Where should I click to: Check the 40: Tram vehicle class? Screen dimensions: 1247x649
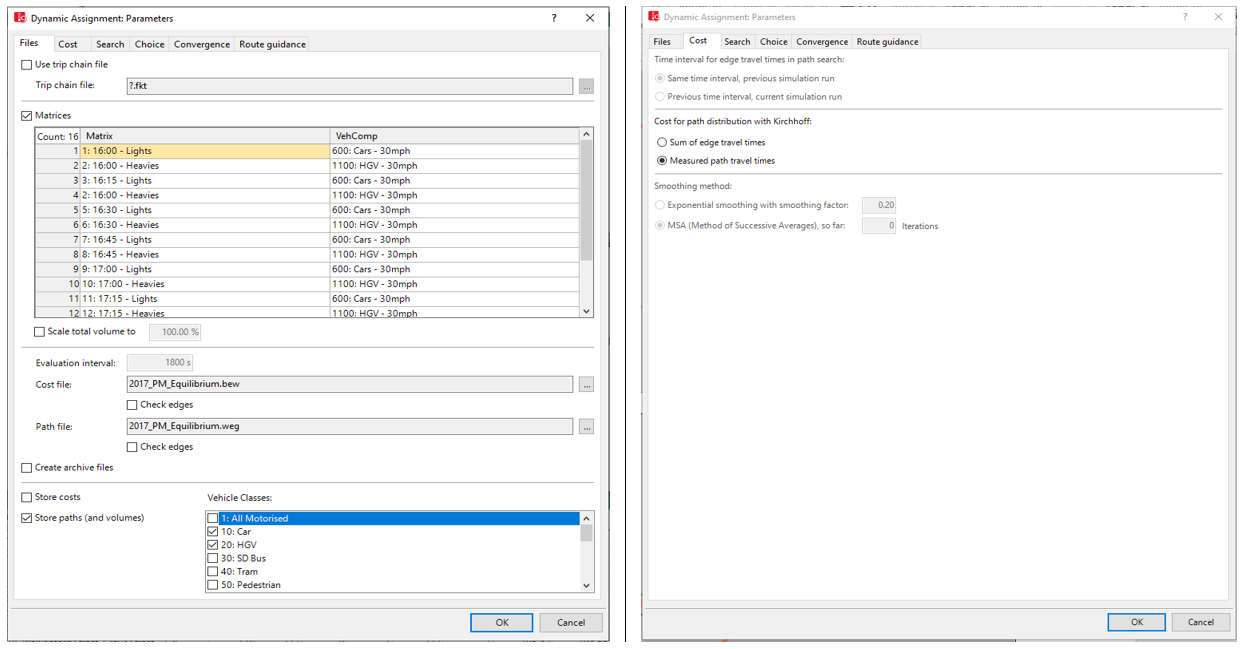(x=212, y=572)
